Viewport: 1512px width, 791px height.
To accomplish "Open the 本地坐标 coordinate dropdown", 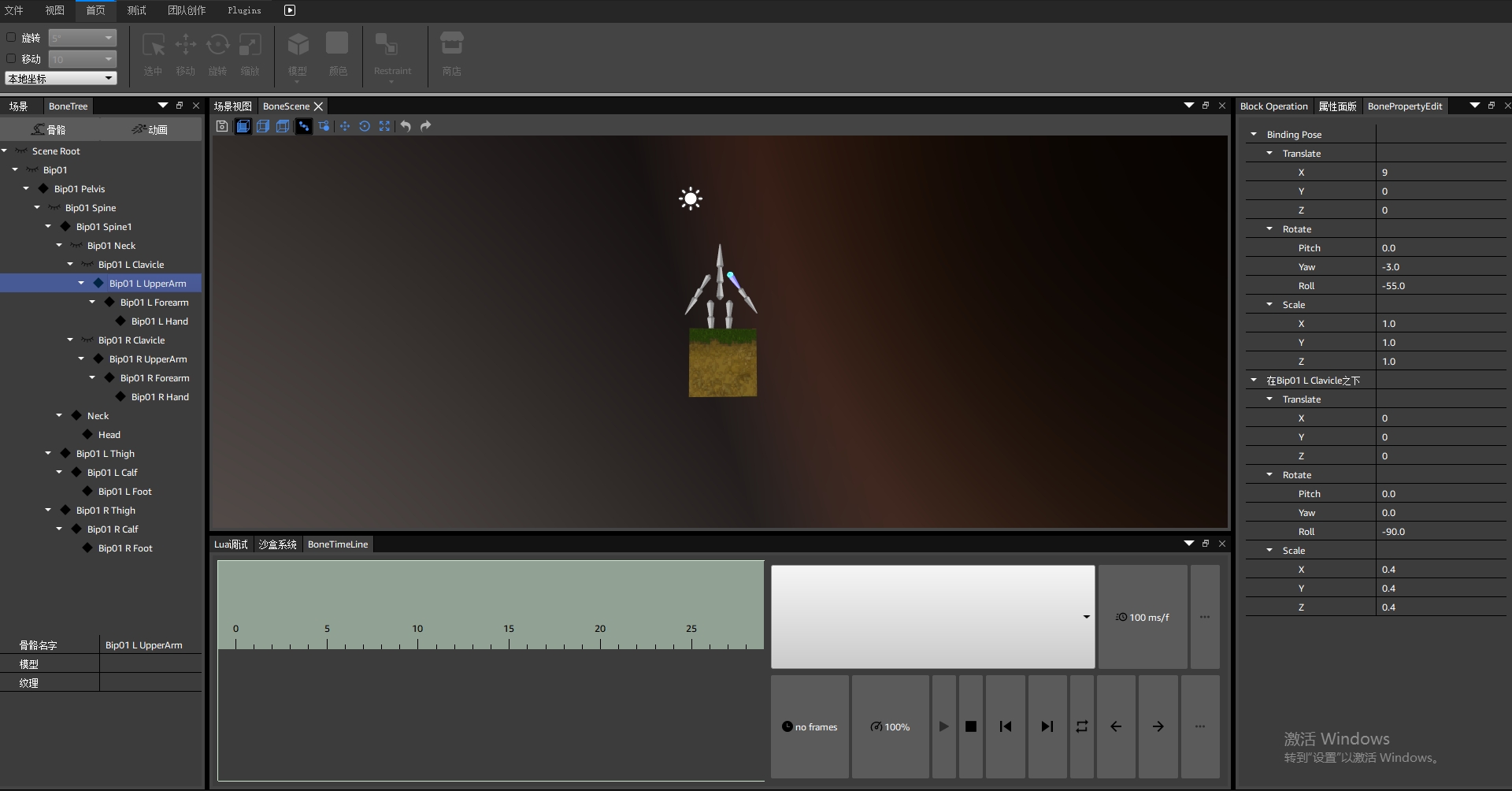I will pyautogui.click(x=61, y=78).
